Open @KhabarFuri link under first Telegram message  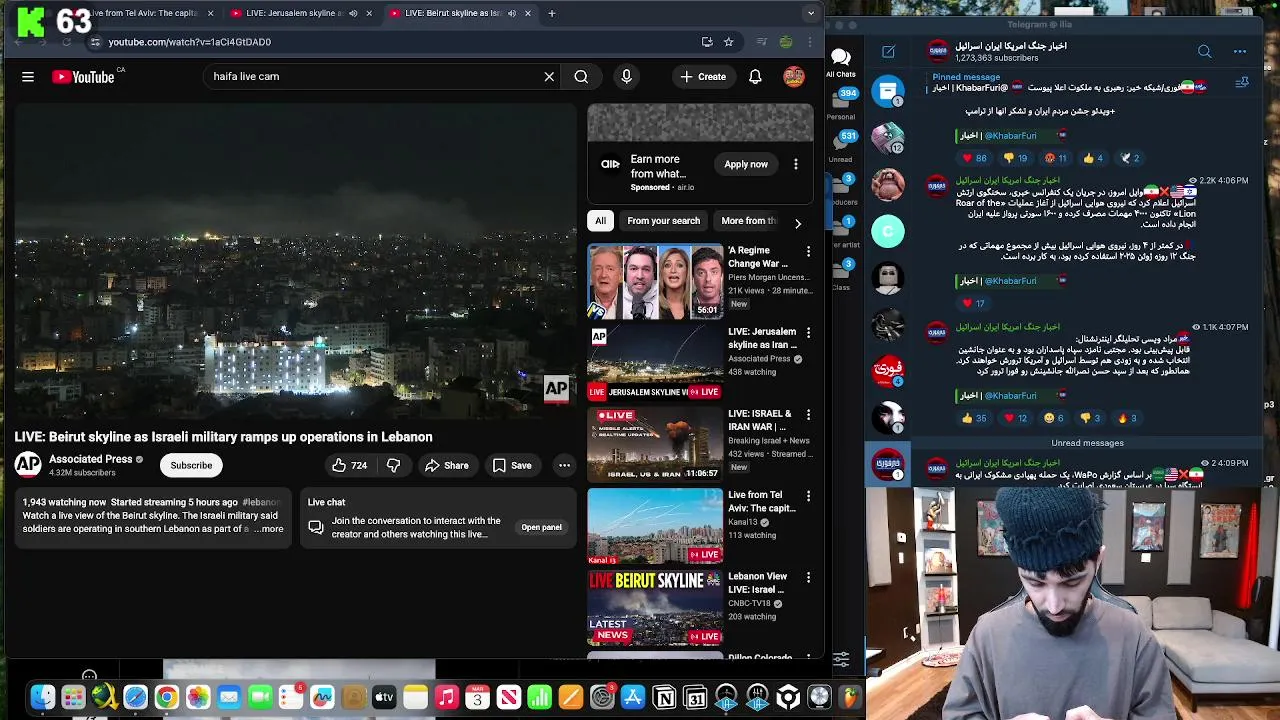(1010, 136)
